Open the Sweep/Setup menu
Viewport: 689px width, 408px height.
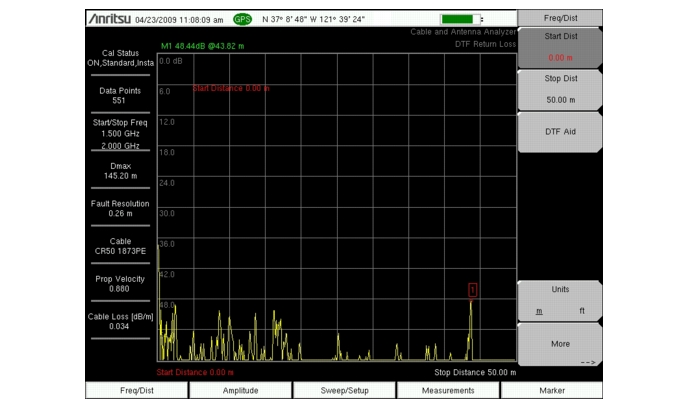tap(344, 390)
